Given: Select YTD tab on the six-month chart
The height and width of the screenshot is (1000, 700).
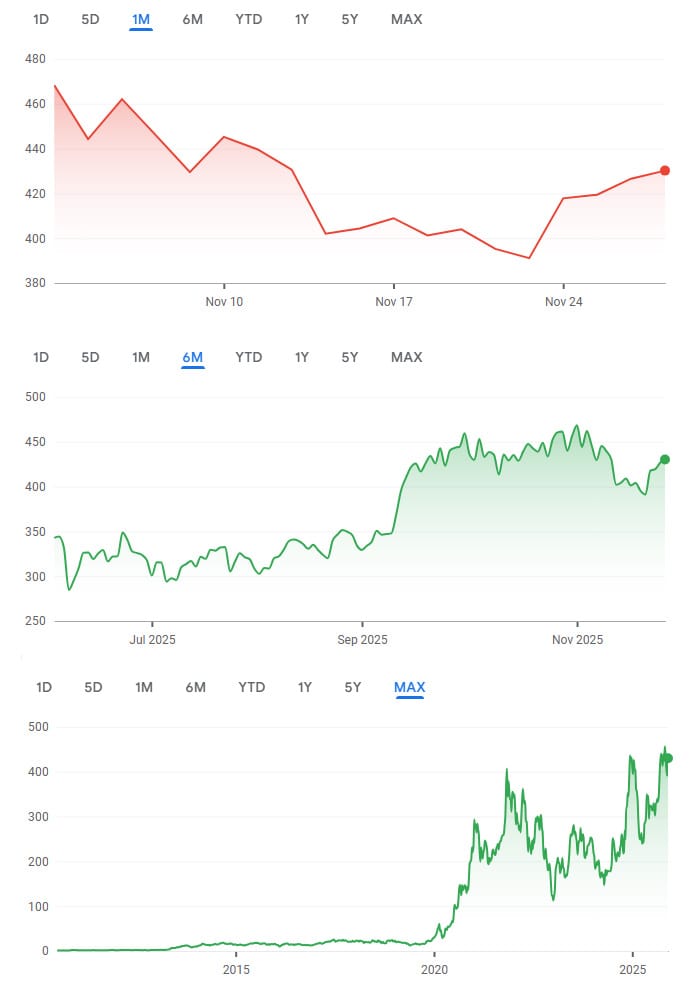Looking at the screenshot, I should pyautogui.click(x=249, y=357).
